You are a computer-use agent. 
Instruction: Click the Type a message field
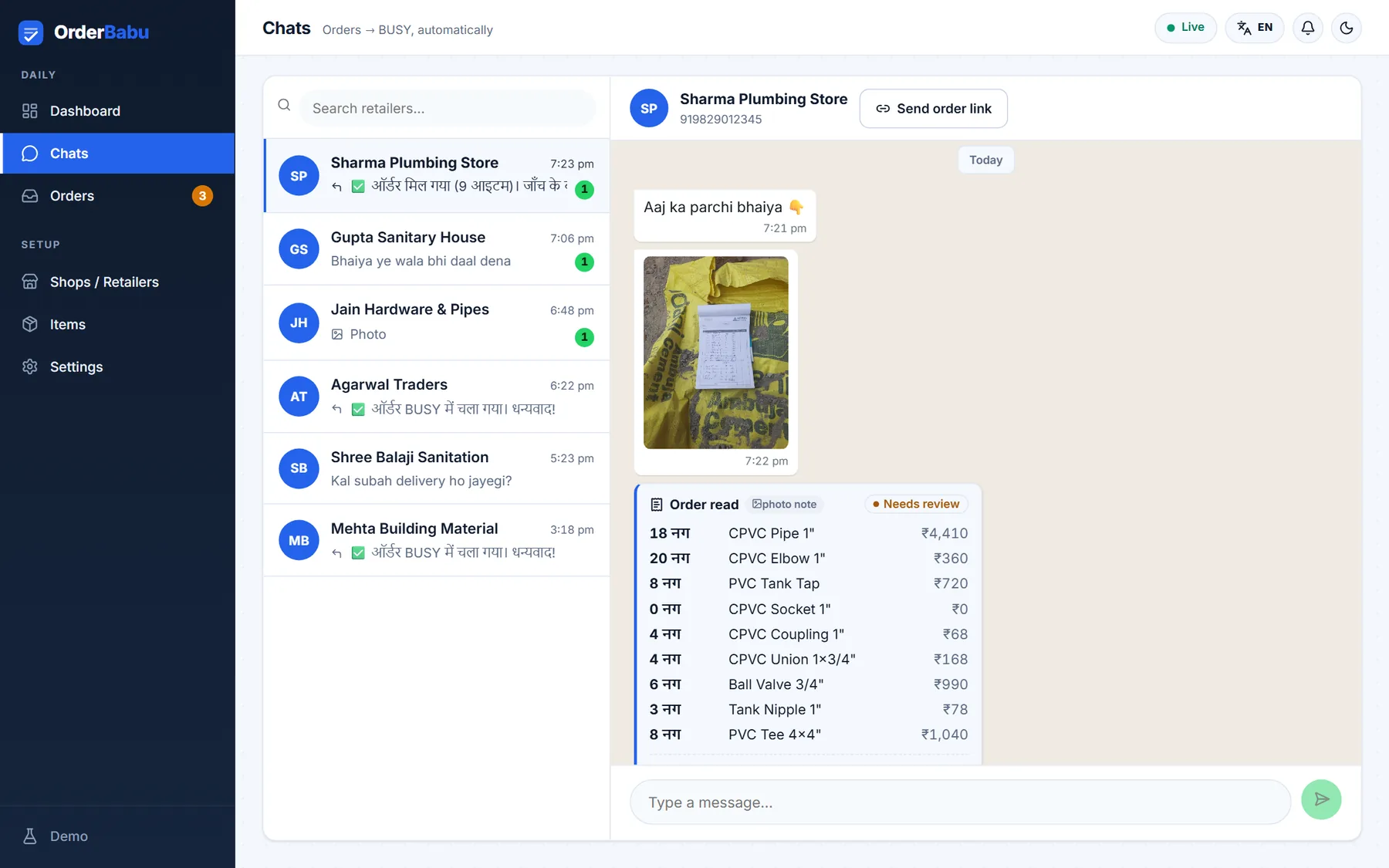tap(960, 802)
